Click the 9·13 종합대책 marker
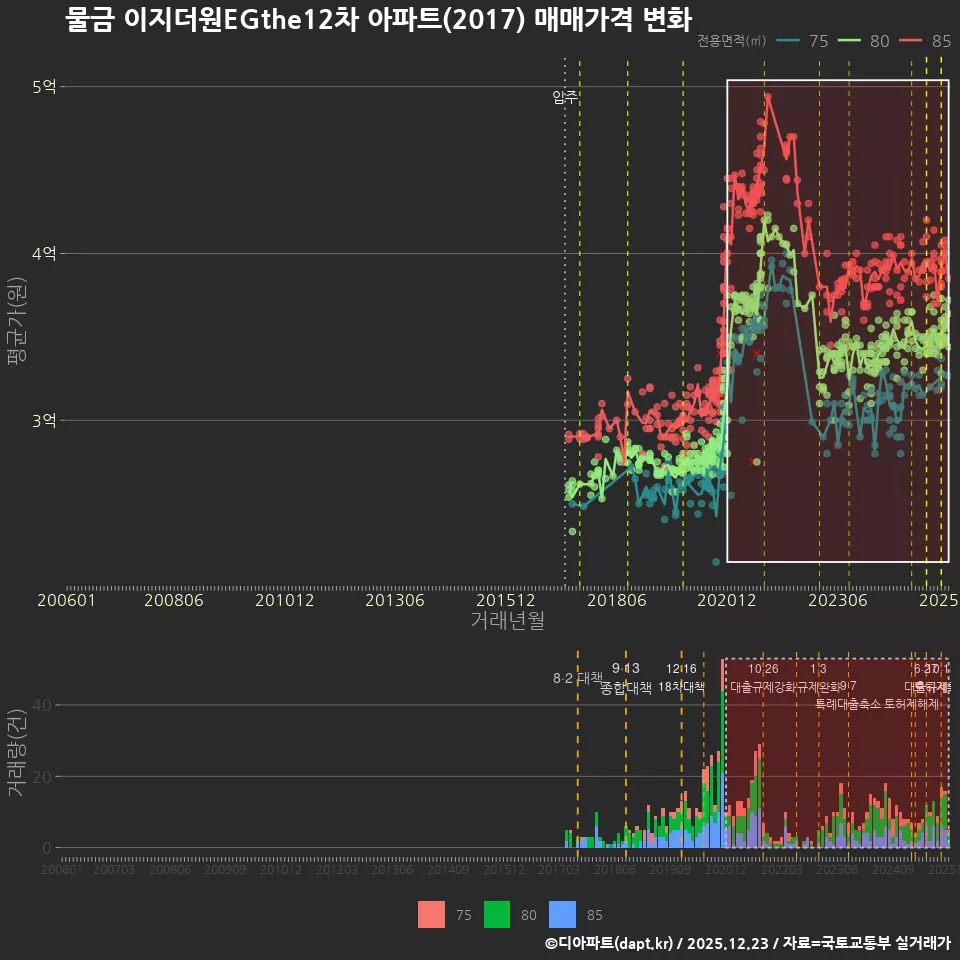The image size is (960, 960). click(x=624, y=678)
